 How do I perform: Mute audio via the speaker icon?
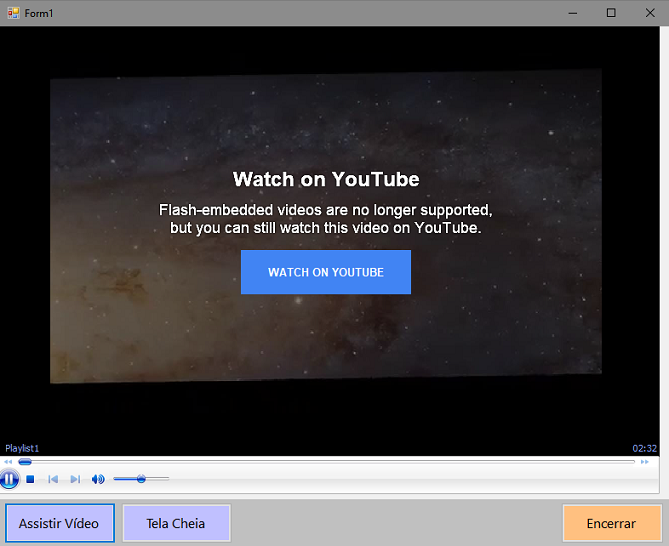[x=98, y=479]
